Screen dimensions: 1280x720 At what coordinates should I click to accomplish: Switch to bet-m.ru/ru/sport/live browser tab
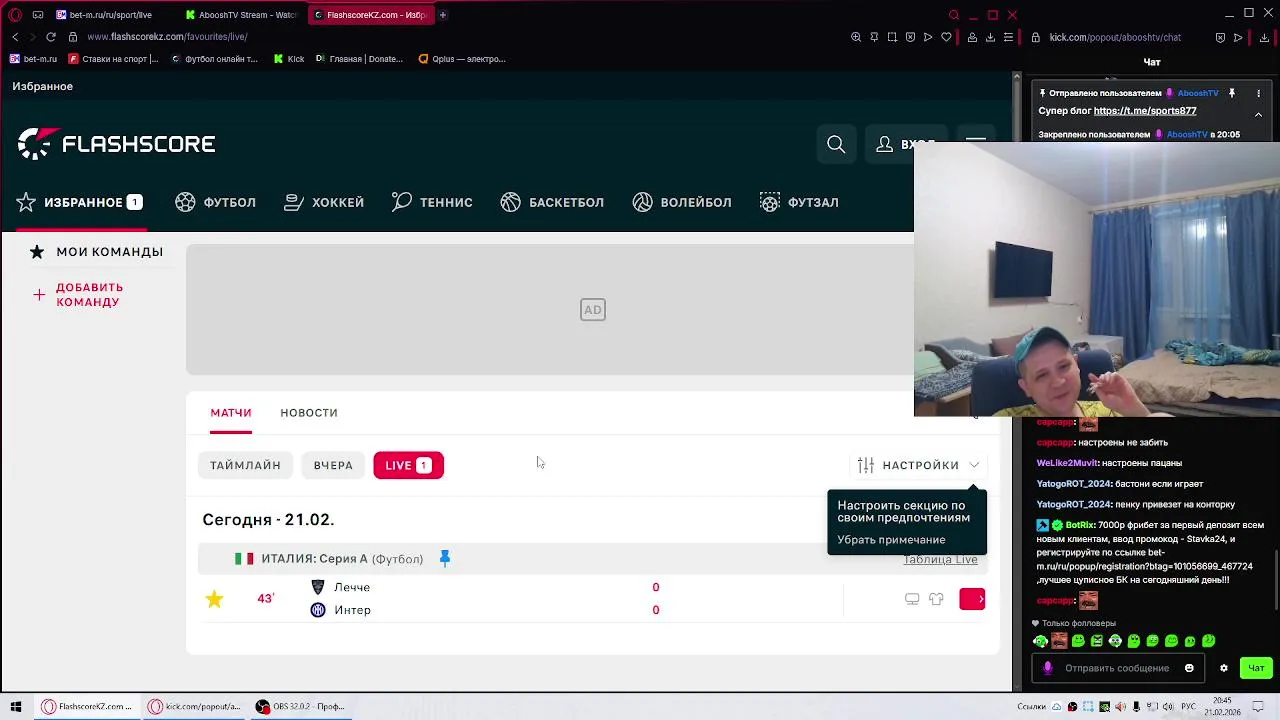(110, 15)
